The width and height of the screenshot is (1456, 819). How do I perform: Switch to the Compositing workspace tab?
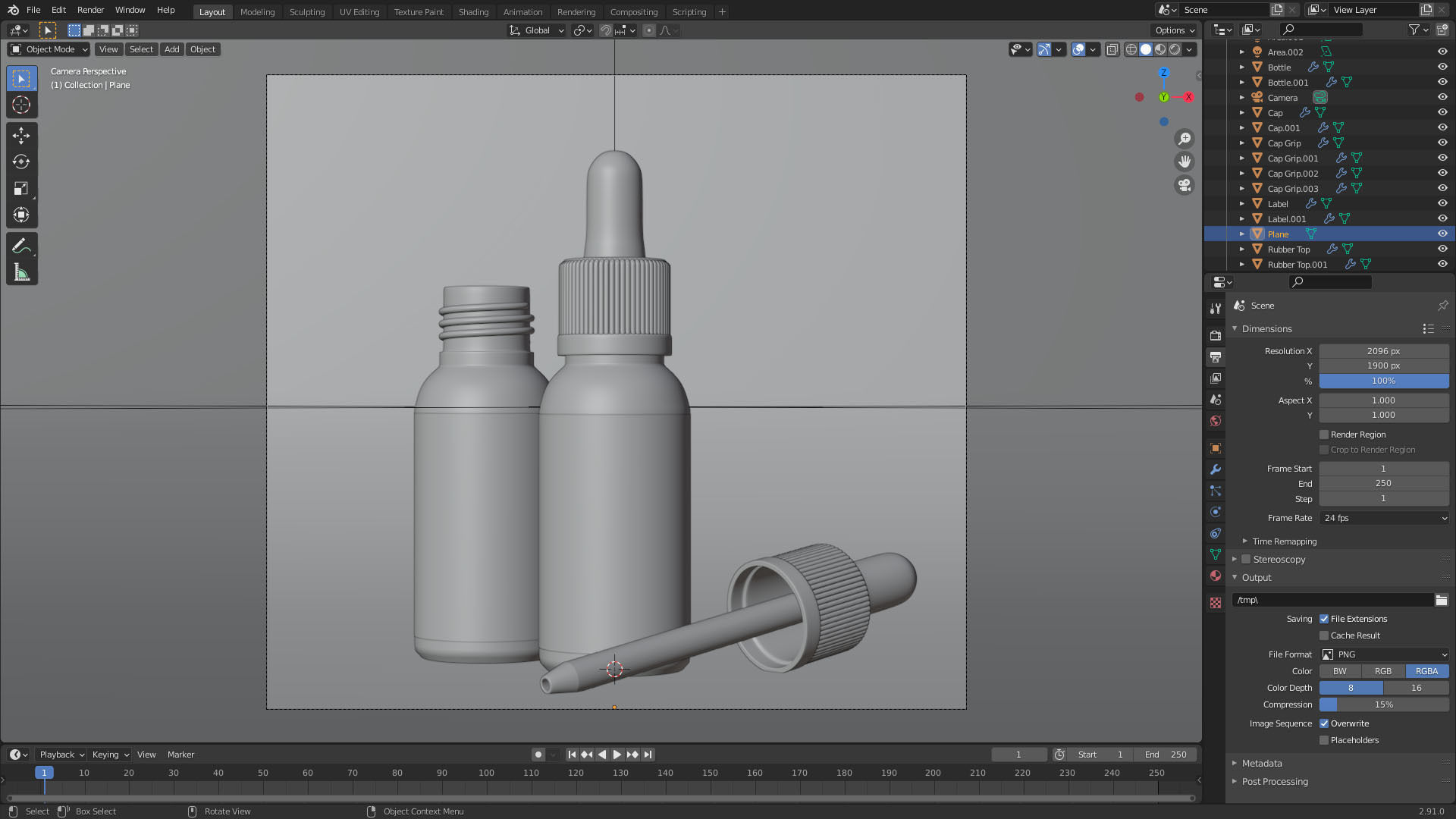coord(633,12)
